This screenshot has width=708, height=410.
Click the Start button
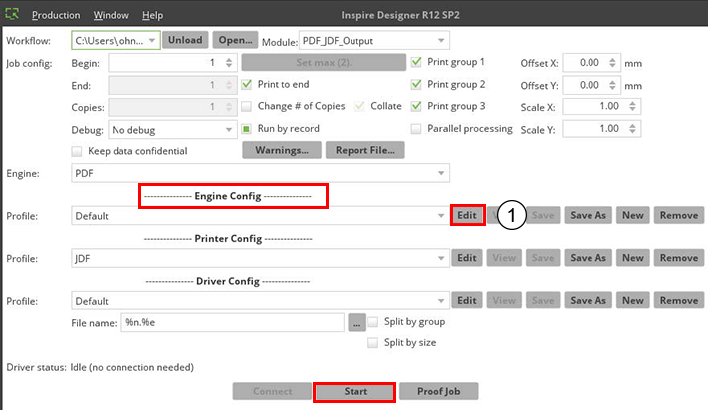355,391
